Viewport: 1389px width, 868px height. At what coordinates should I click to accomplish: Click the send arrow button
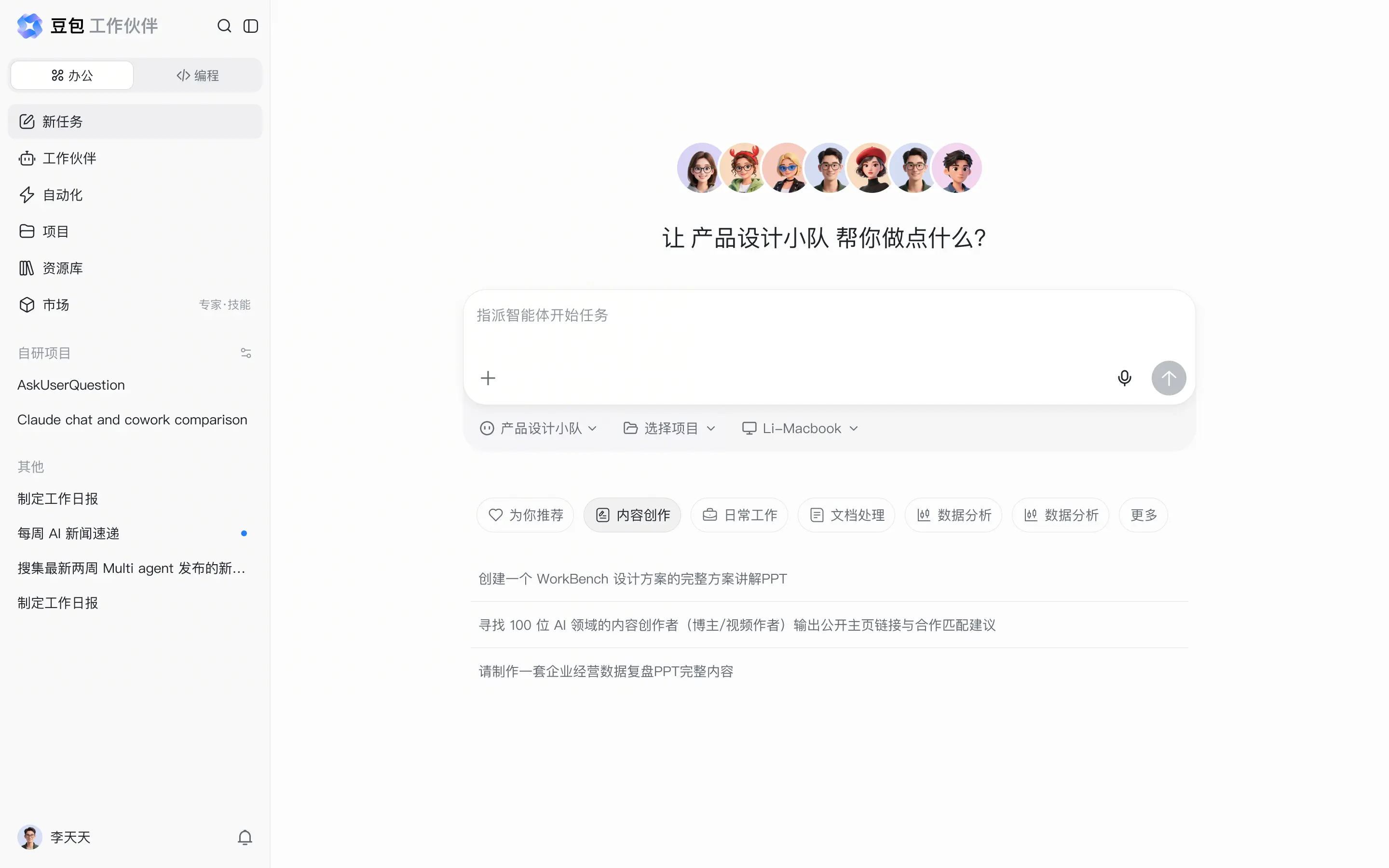tap(1169, 378)
